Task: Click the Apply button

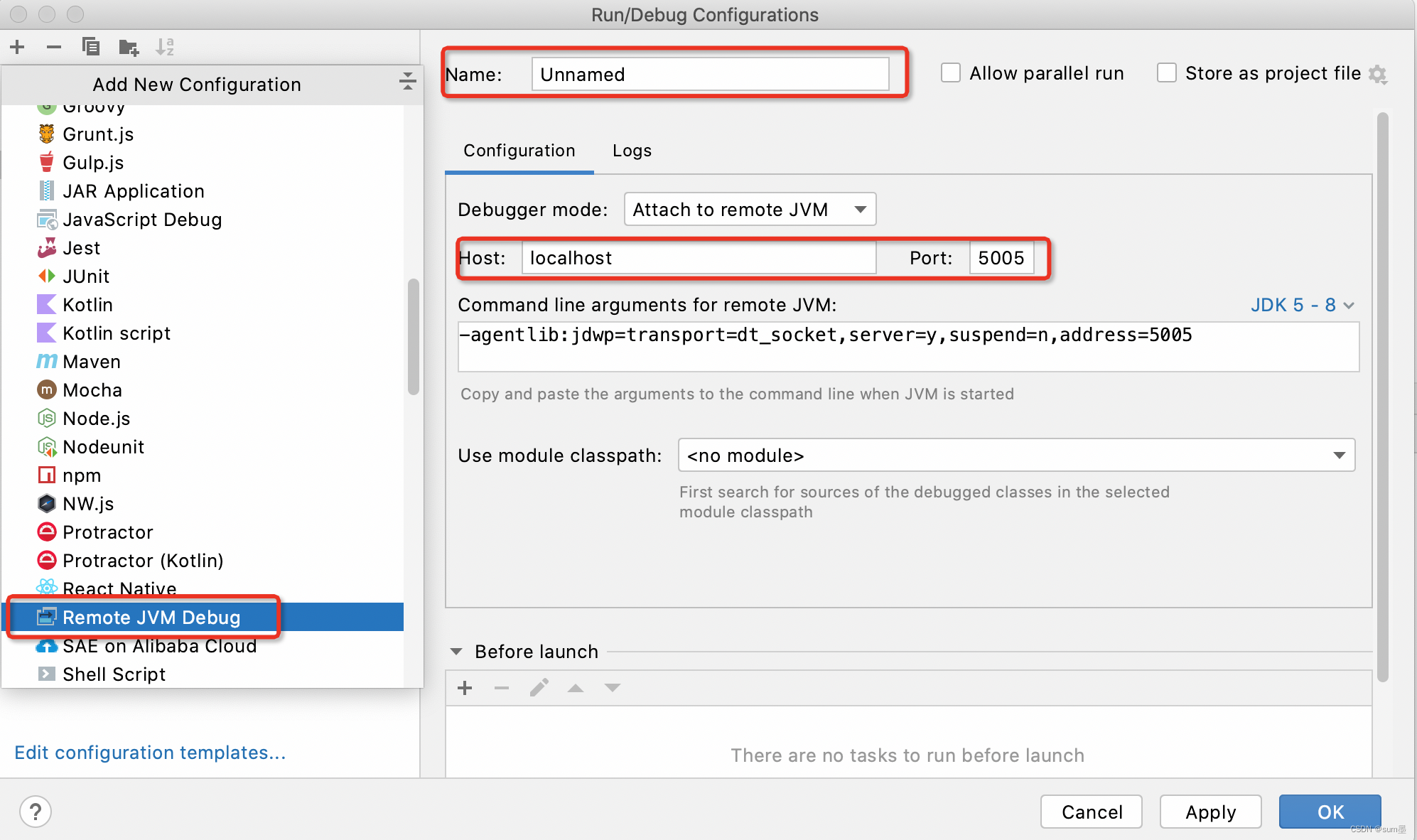Action: (x=1209, y=810)
